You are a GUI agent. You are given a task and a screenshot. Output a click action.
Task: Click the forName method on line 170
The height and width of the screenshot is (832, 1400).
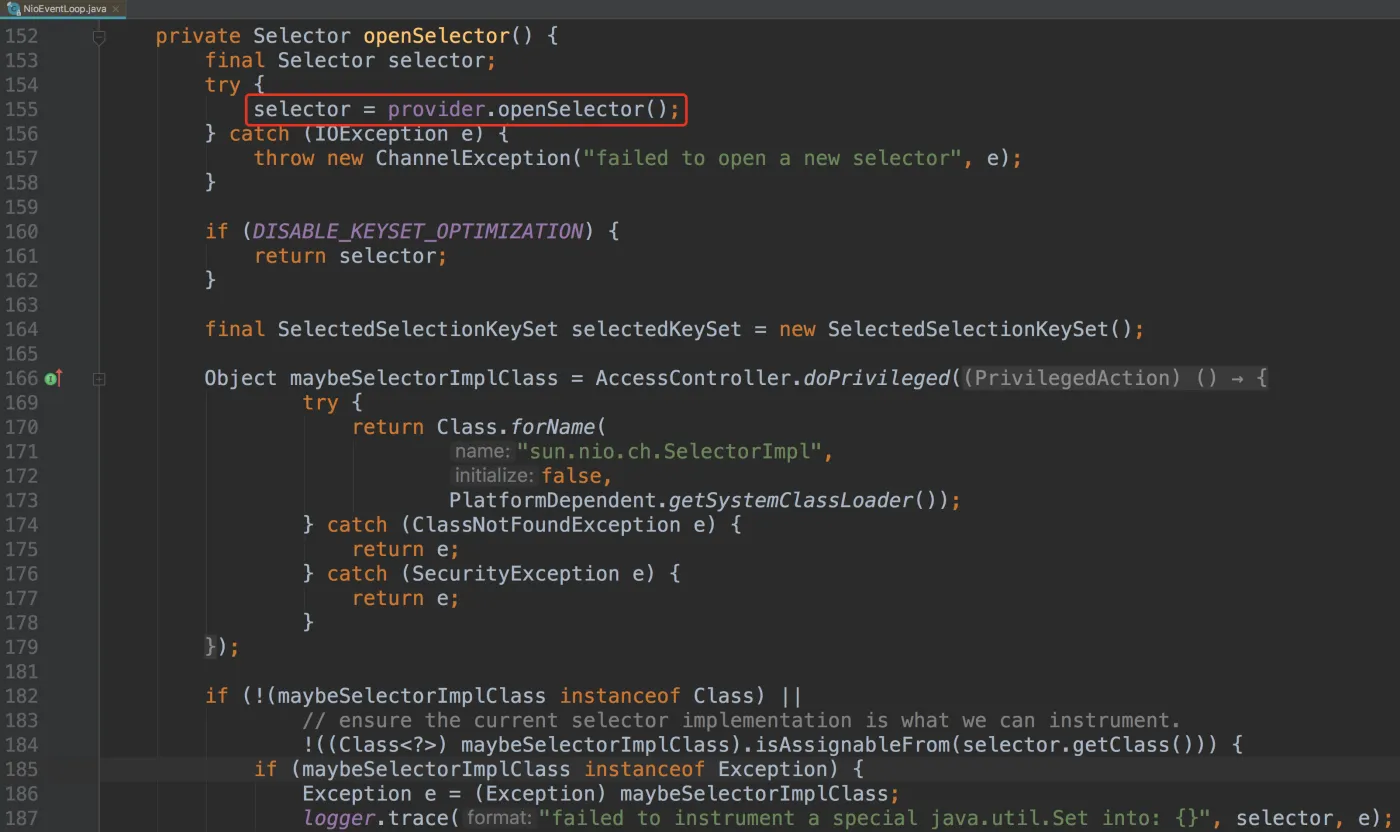553,427
